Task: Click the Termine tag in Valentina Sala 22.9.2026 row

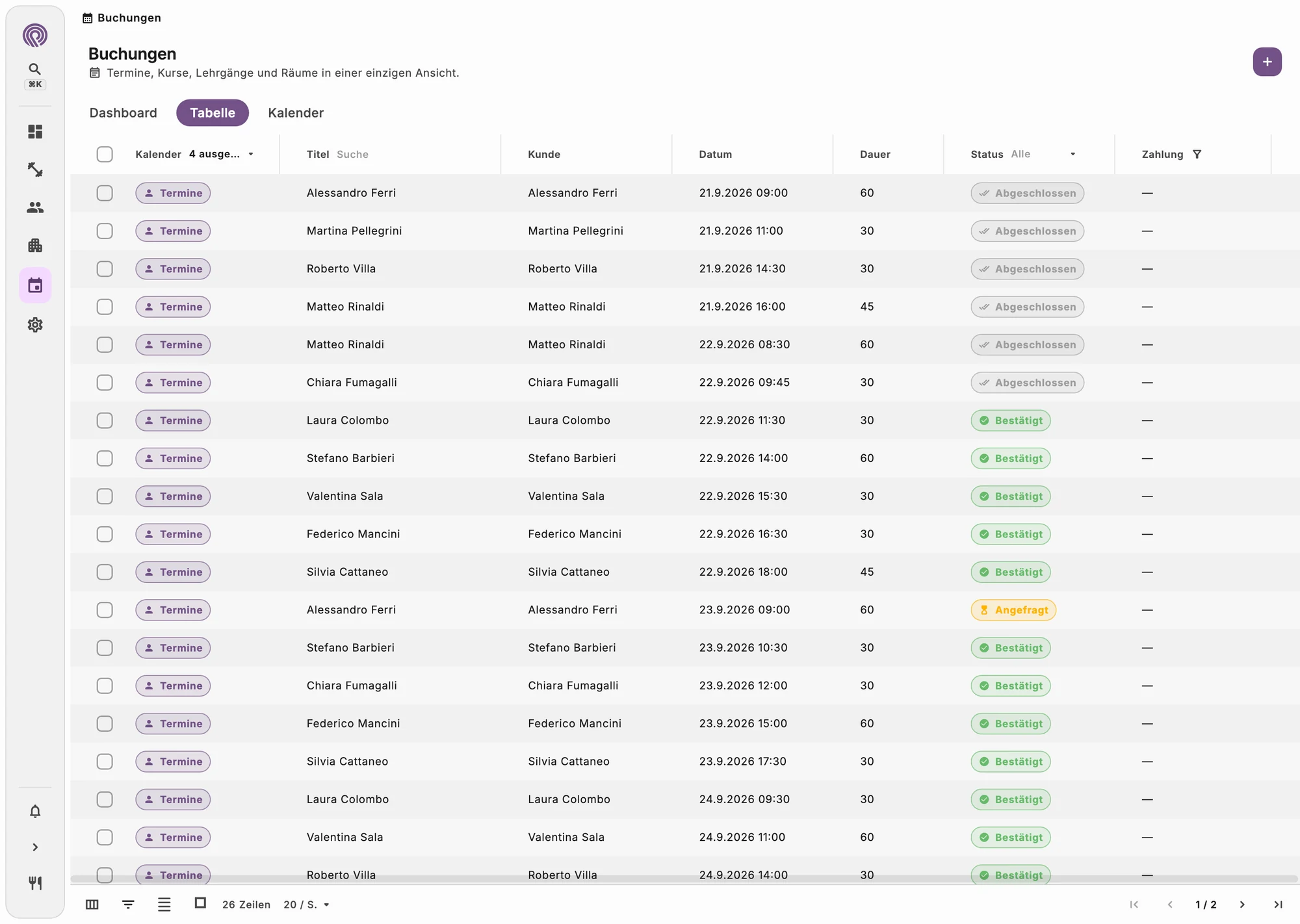Action: point(173,496)
